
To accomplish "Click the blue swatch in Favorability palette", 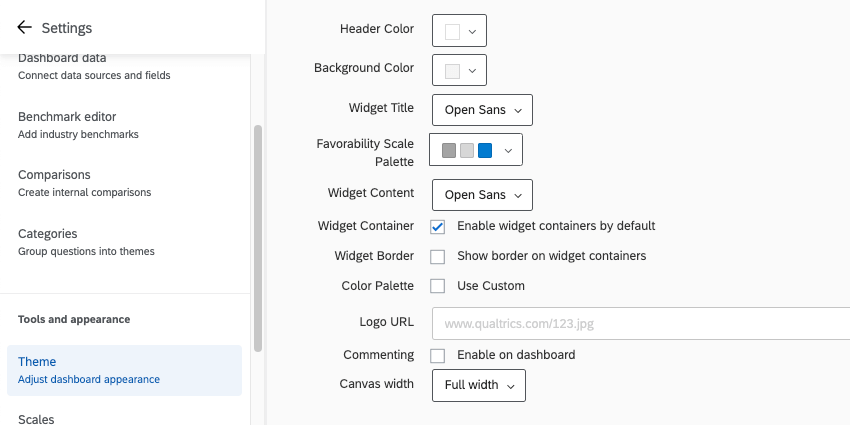I will pos(485,150).
